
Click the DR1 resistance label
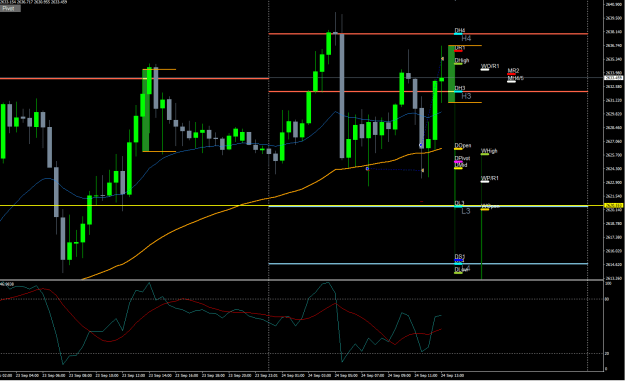(460, 48)
